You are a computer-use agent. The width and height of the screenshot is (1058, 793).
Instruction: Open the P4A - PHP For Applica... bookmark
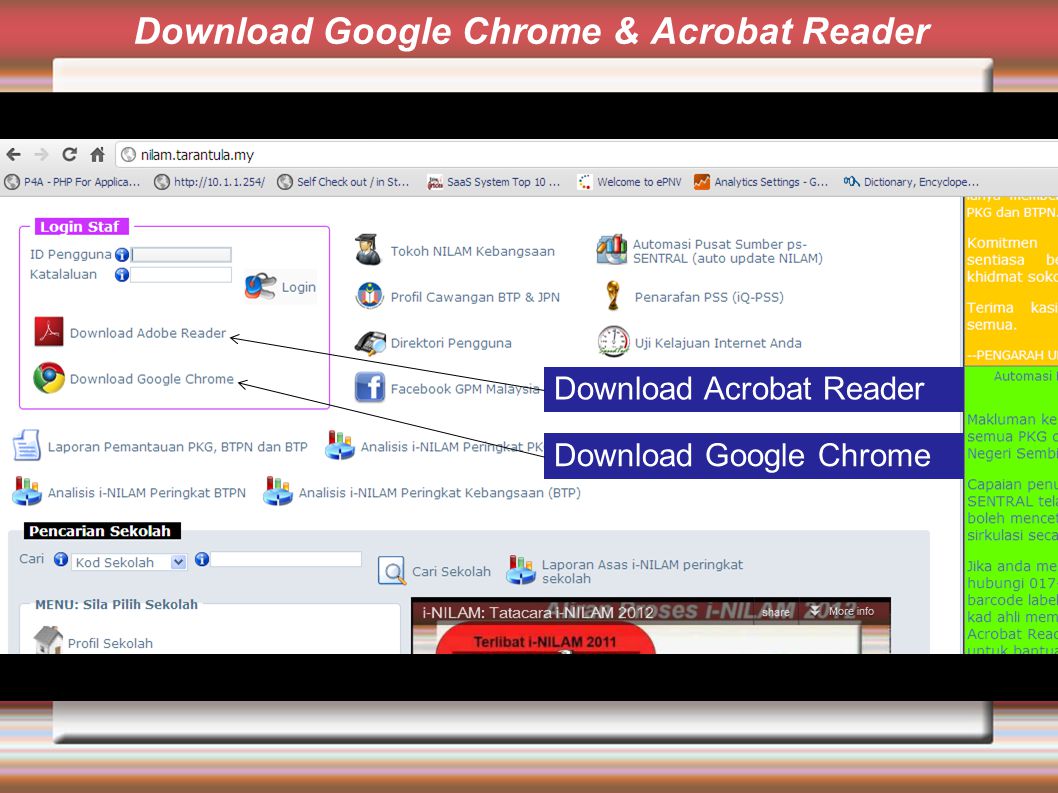coord(73,182)
